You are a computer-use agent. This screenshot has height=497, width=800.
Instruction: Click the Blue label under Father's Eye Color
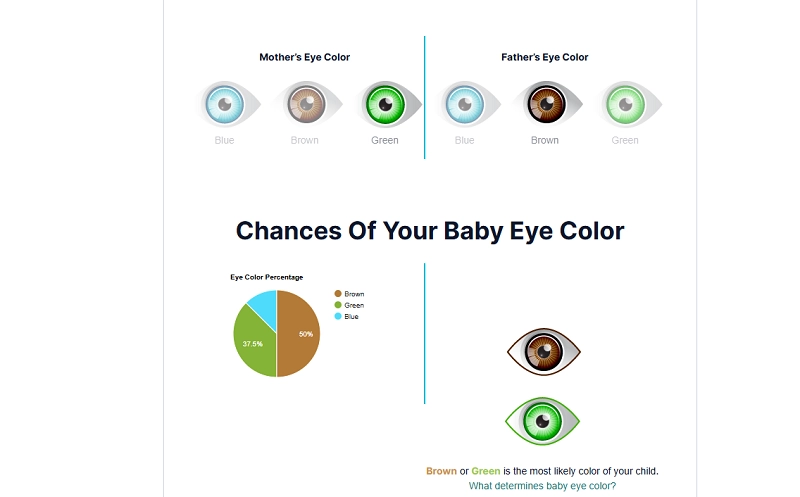(464, 140)
